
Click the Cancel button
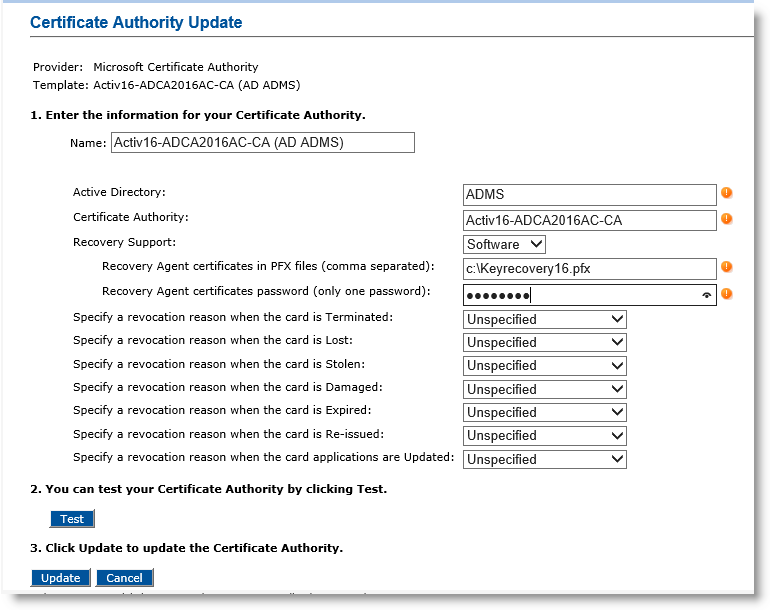click(x=124, y=578)
